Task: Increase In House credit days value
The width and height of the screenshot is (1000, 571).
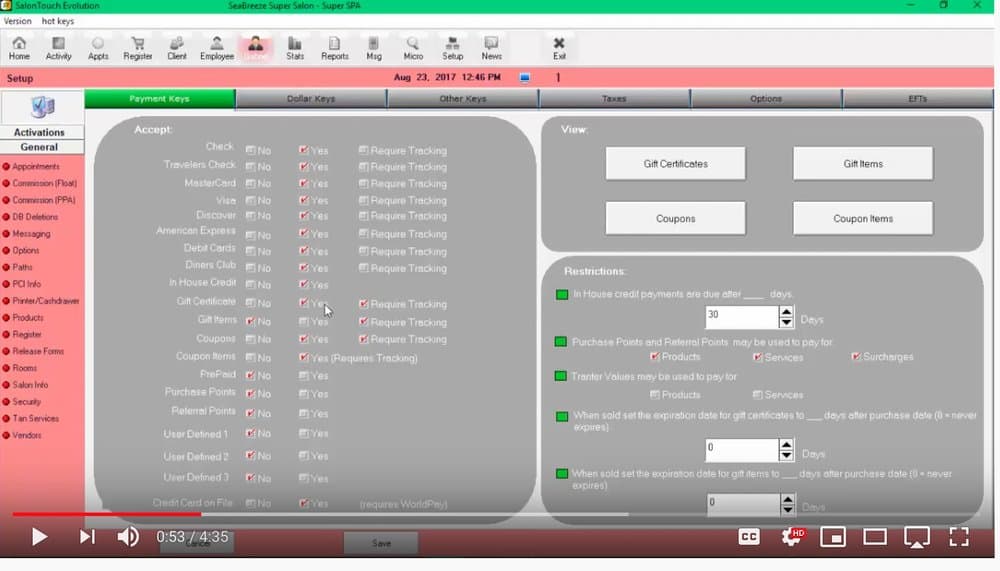Action: 786,311
